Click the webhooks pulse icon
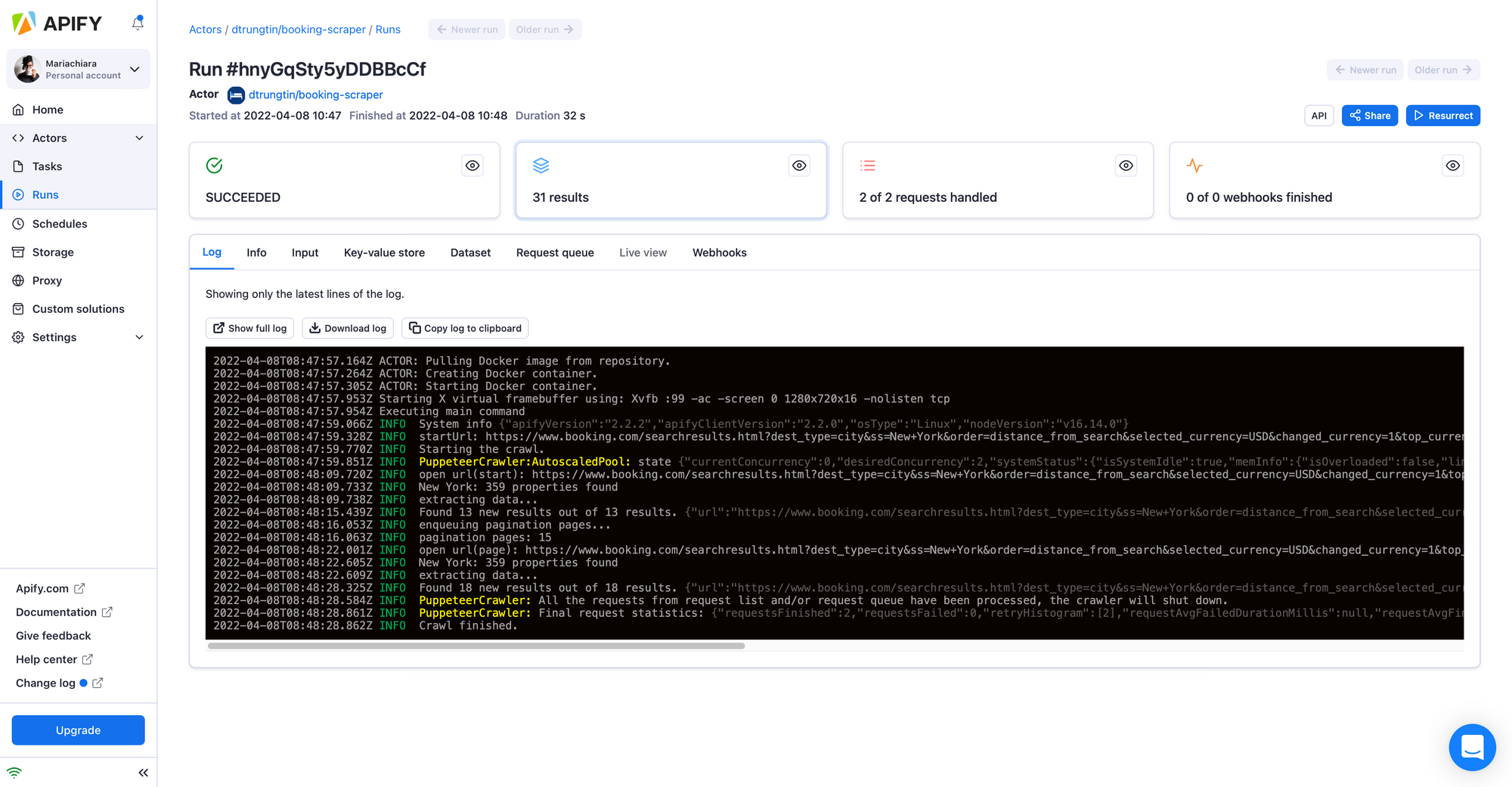The image size is (1512, 787). pyautogui.click(x=1194, y=166)
